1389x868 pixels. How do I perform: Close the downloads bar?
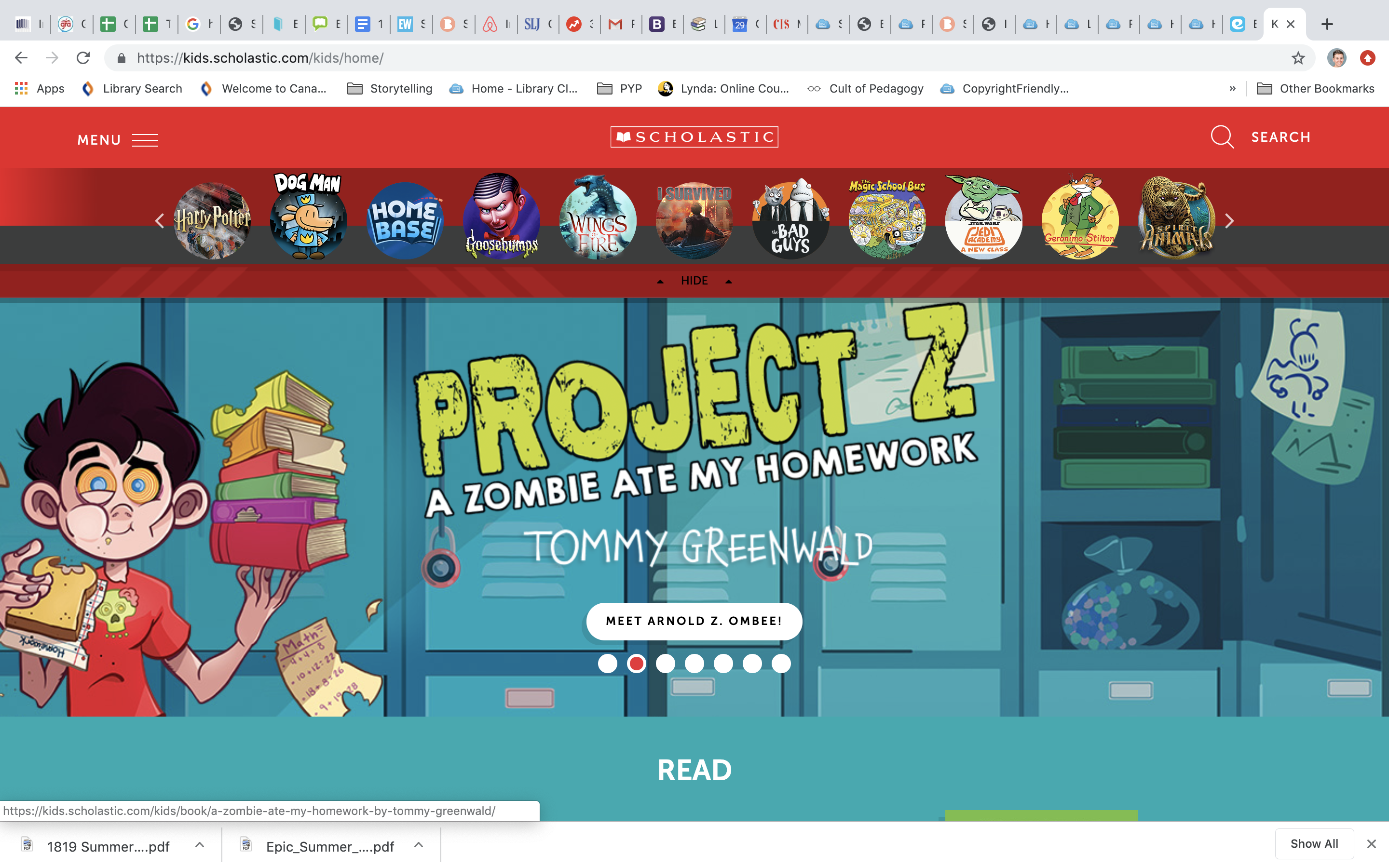[1371, 844]
